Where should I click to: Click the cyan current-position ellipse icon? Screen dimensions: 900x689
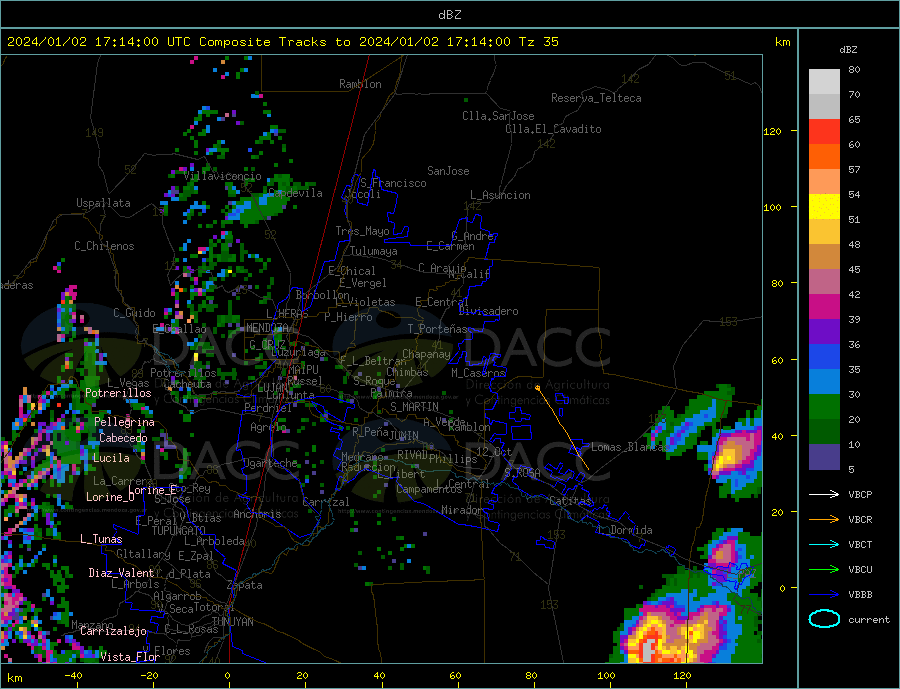click(x=824, y=619)
